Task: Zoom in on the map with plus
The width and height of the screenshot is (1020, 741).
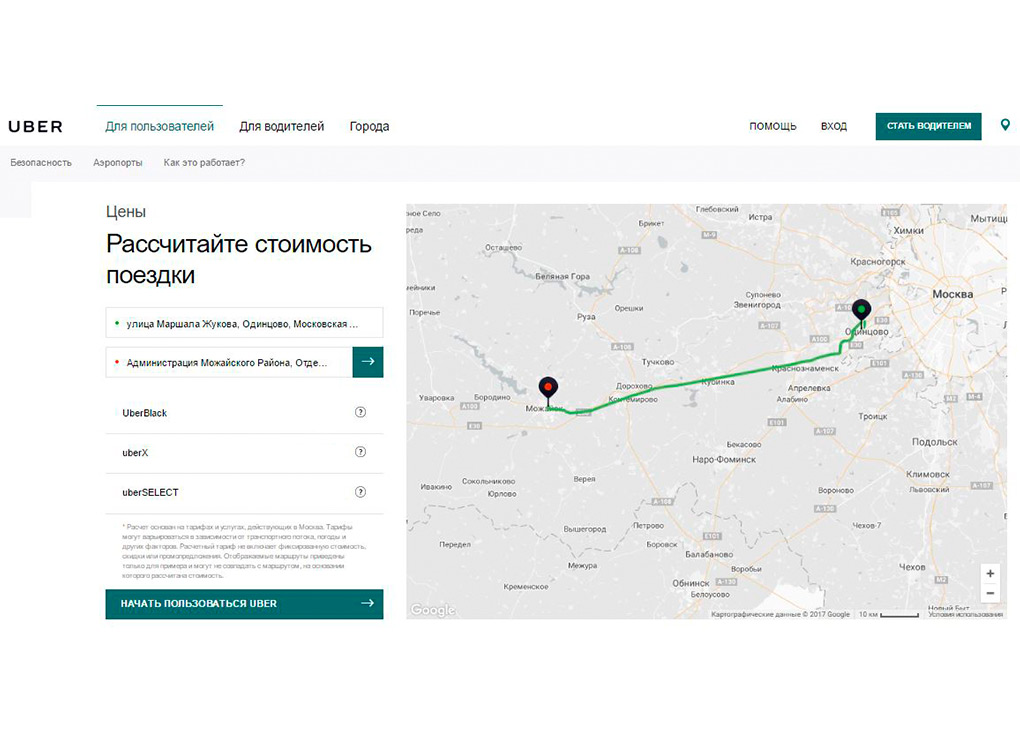Action: [990, 573]
